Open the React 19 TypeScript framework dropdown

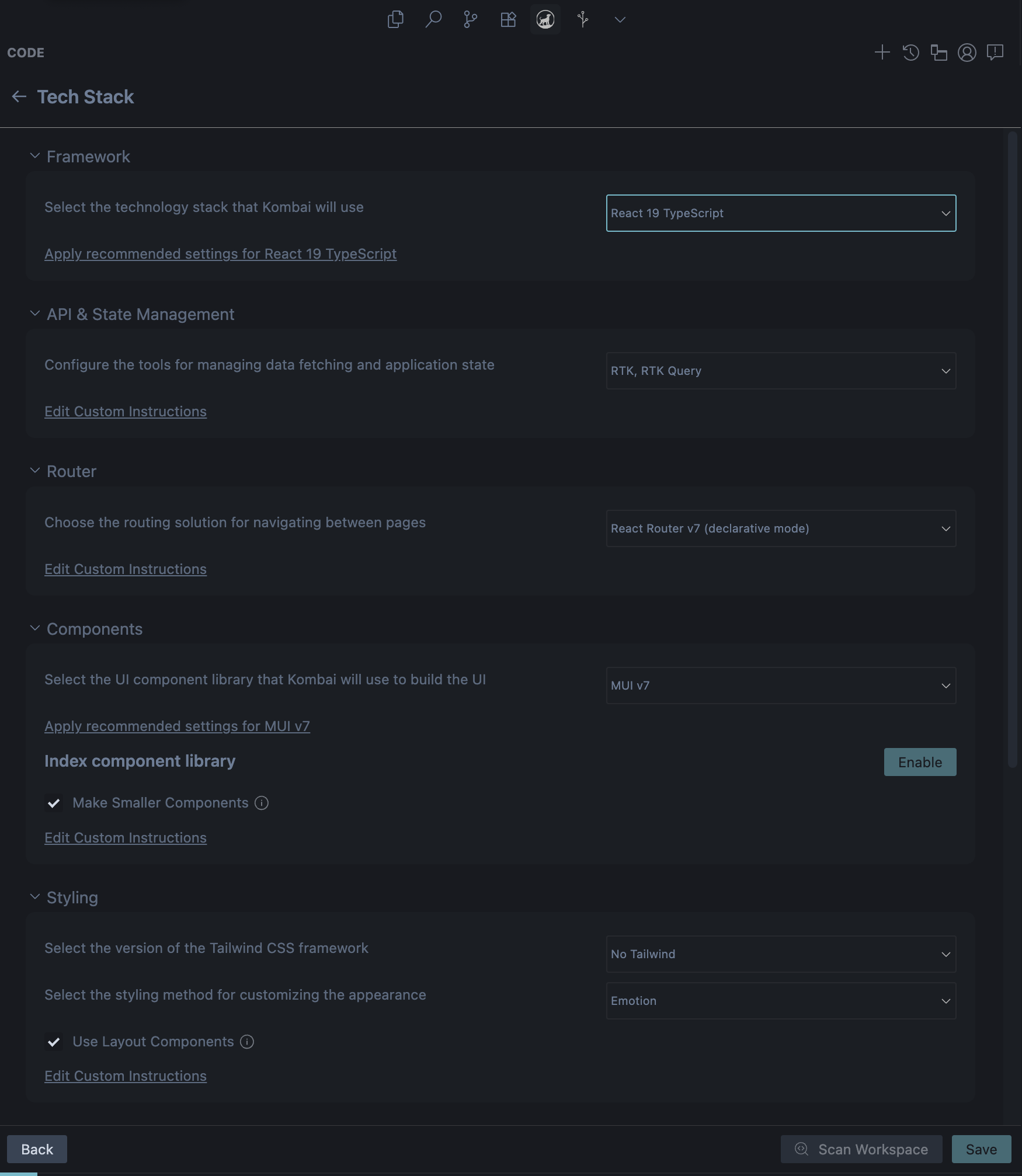[781, 213]
